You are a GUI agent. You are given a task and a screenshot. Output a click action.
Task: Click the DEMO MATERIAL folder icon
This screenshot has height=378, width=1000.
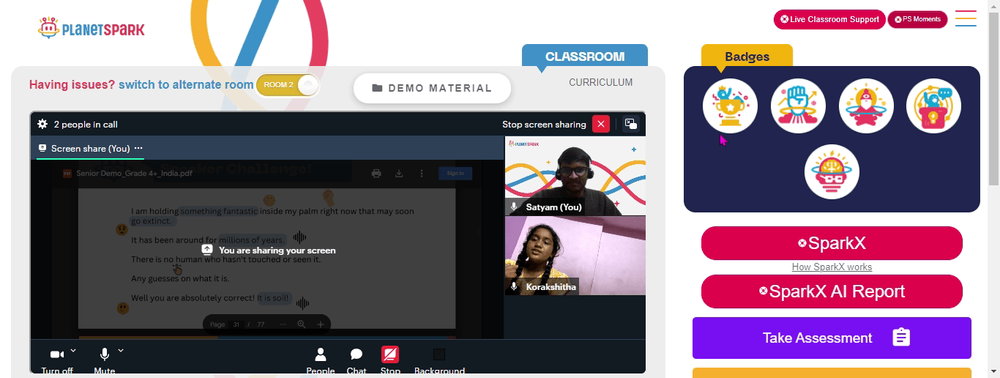[377, 88]
